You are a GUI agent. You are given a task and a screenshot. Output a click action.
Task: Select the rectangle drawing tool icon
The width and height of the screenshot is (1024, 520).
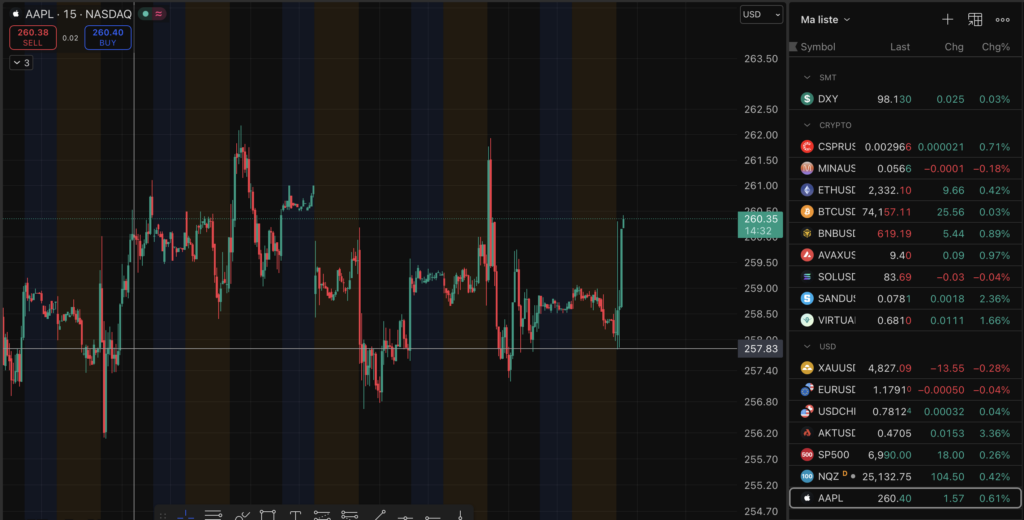tap(267, 515)
